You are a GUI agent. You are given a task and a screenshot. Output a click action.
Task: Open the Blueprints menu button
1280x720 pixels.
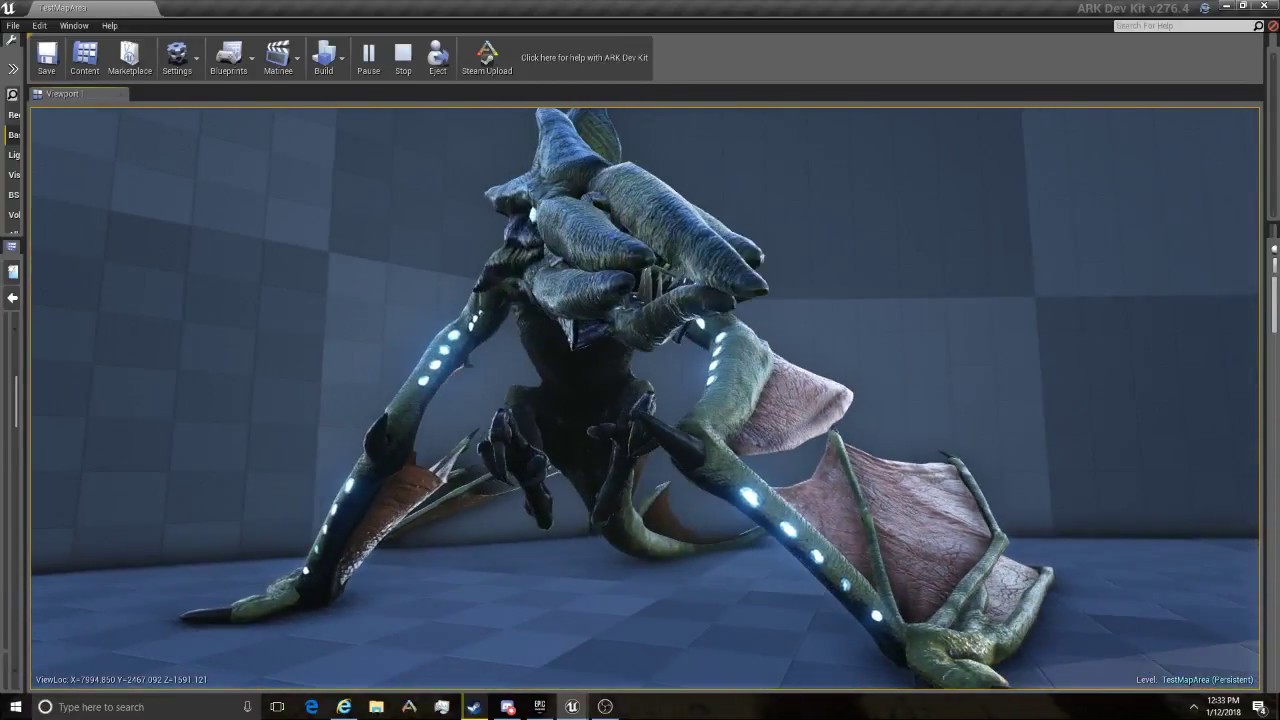[228, 58]
